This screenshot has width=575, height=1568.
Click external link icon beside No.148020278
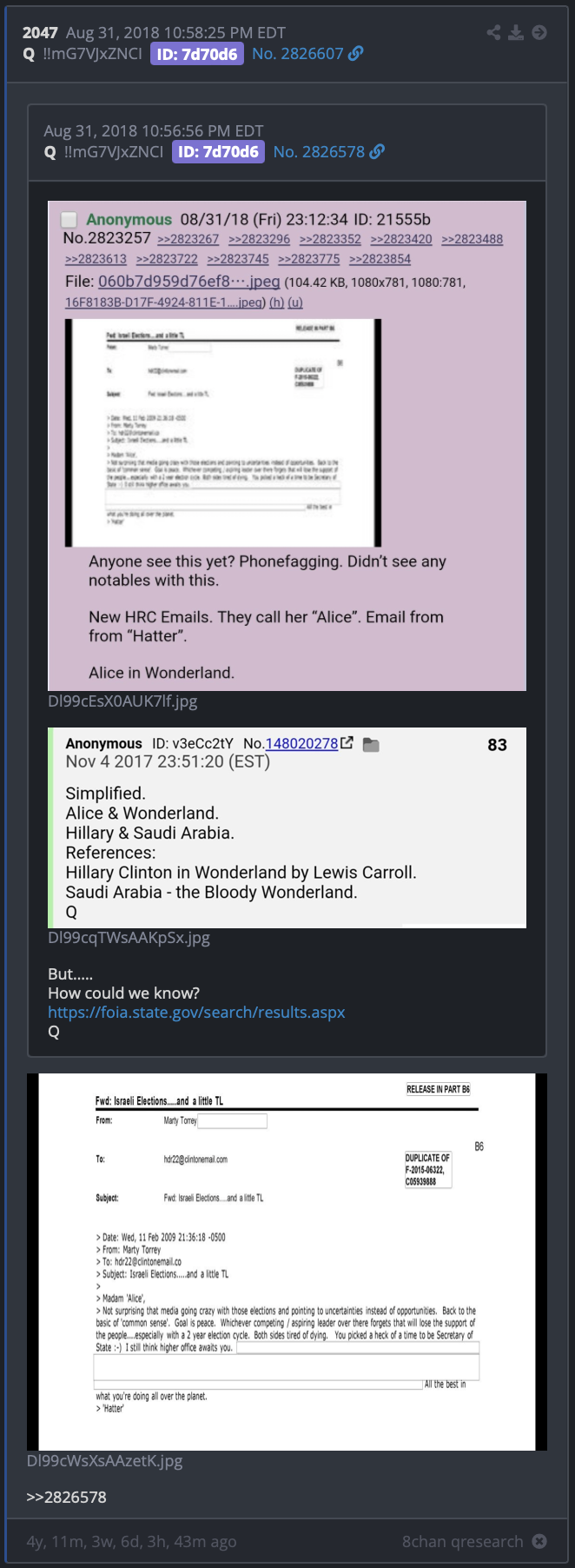pos(347,743)
